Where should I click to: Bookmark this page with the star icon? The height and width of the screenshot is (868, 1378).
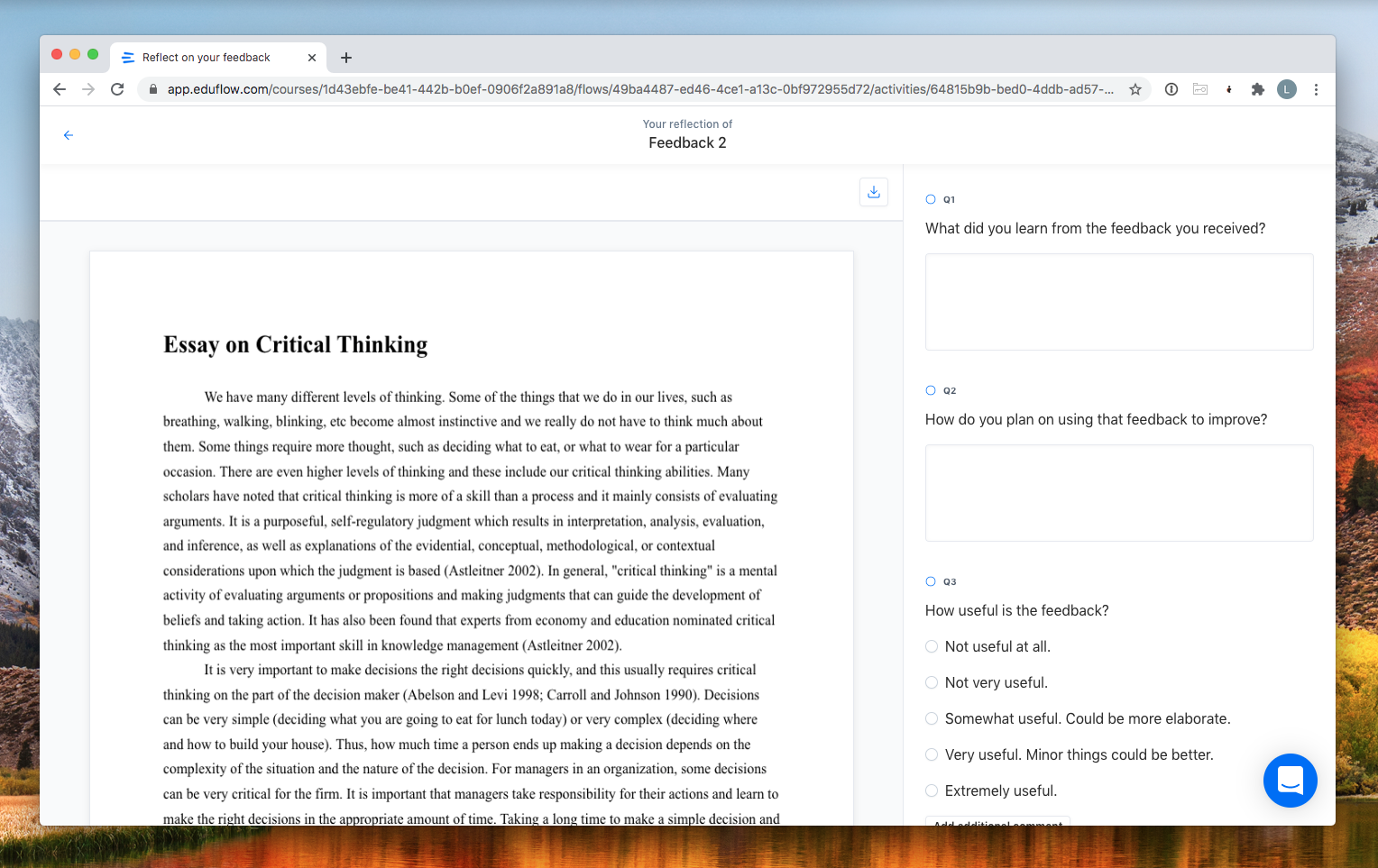pyautogui.click(x=1135, y=89)
